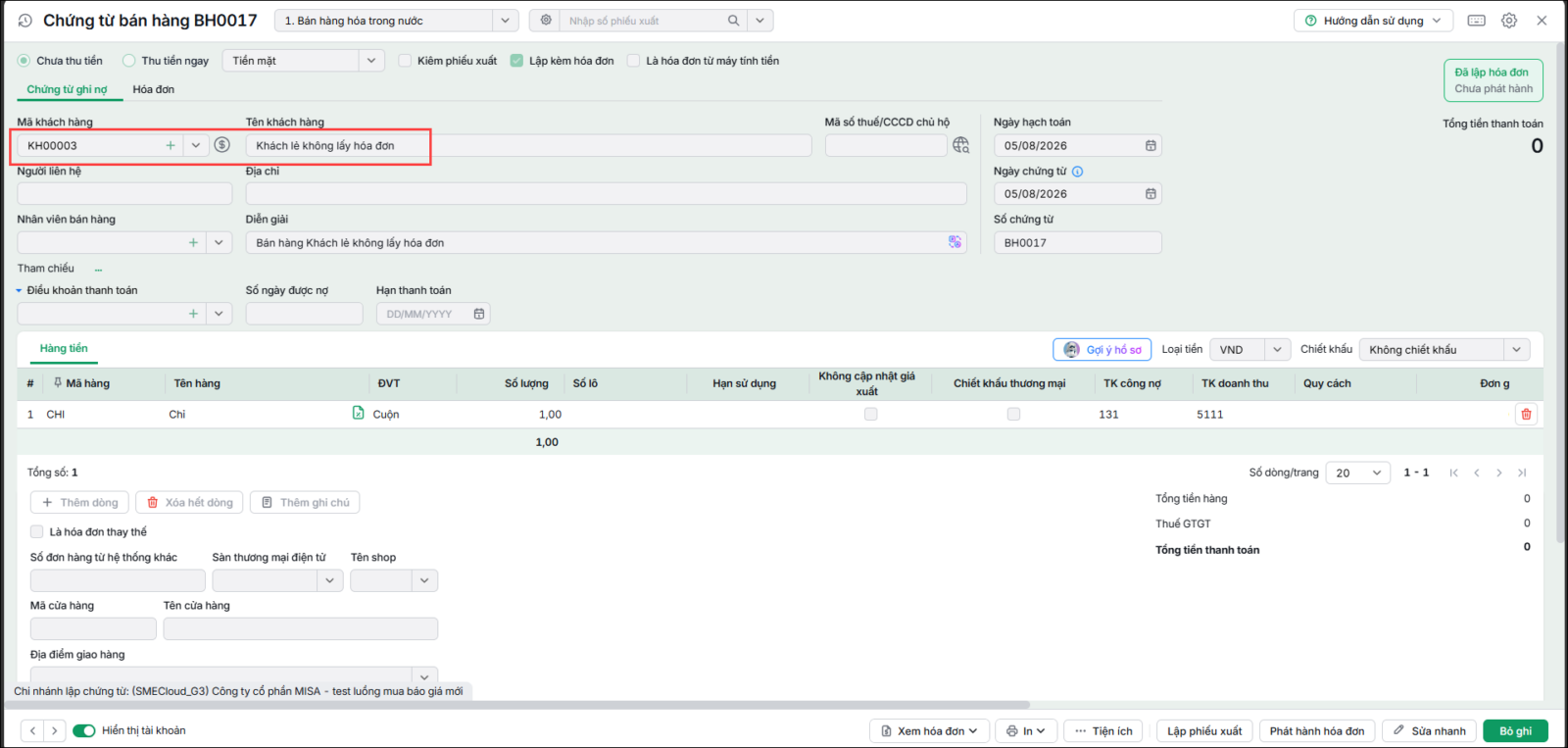The height and width of the screenshot is (748, 1568).
Task: Go to next voucher with bottom-left arrow
Action: point(55,730)
